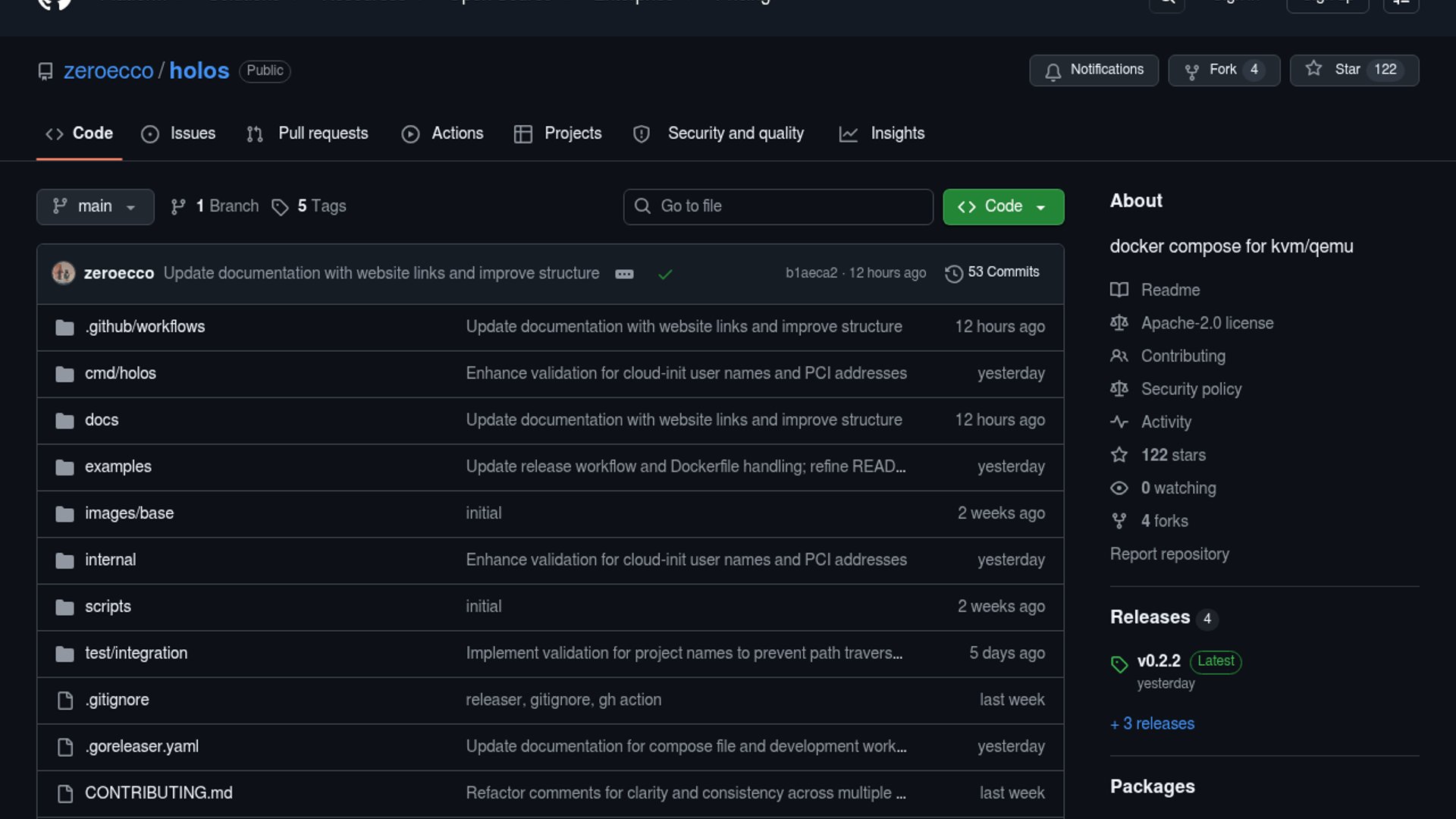Open the .goreleaser.yaml file
This screenshot has height=819, width=1456.
click(x=142, y=747)
